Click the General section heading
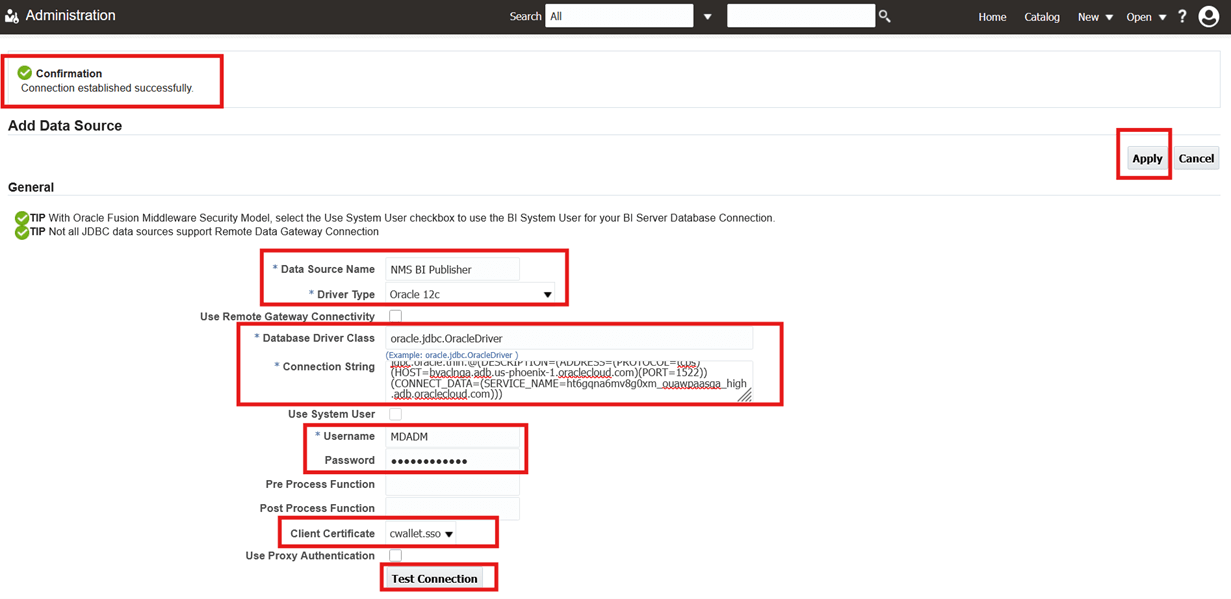 (31, 187)
